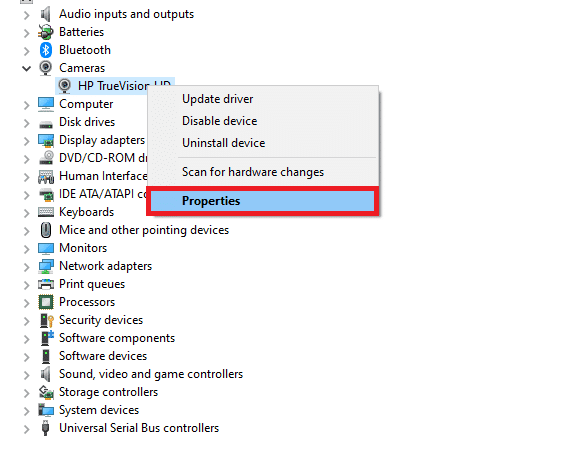Screen dimensions: 561x459
Task: Click the Bluetooth category icon
Action: (x=46, y=50)
